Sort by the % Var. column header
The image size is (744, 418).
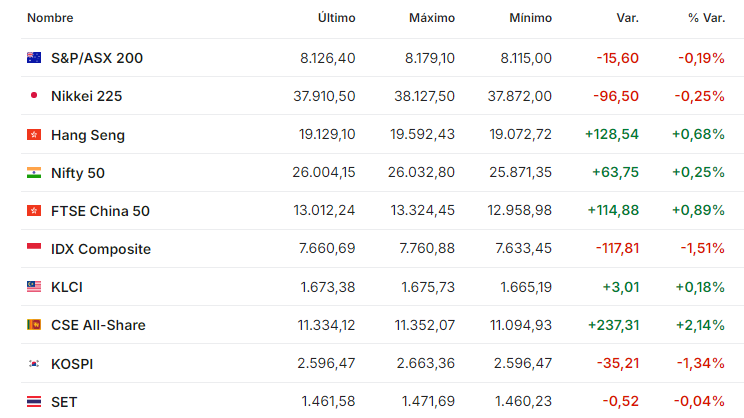click(x=706, y=18)
